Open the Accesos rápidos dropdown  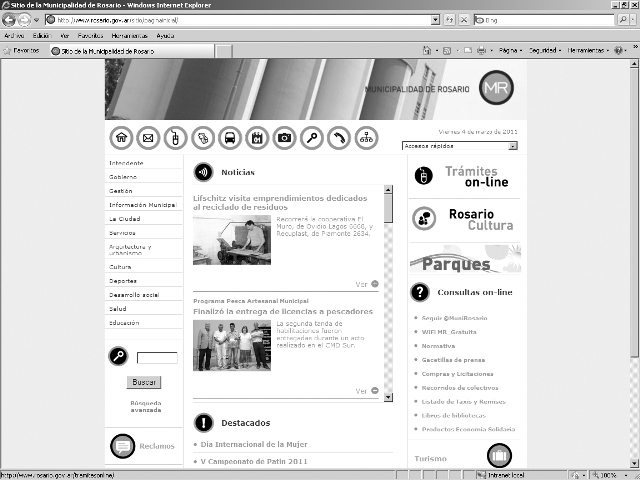tap(460, 146)
